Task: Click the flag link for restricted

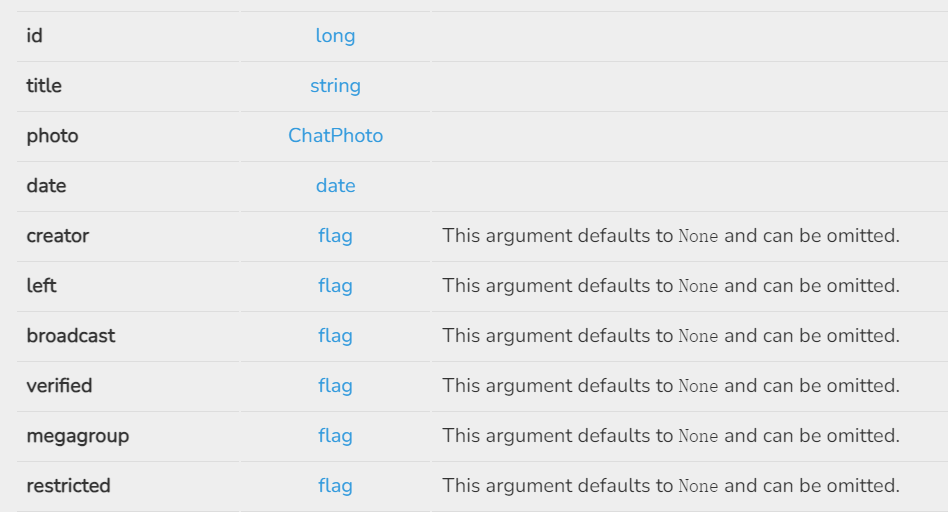Action: coord(335,486)
